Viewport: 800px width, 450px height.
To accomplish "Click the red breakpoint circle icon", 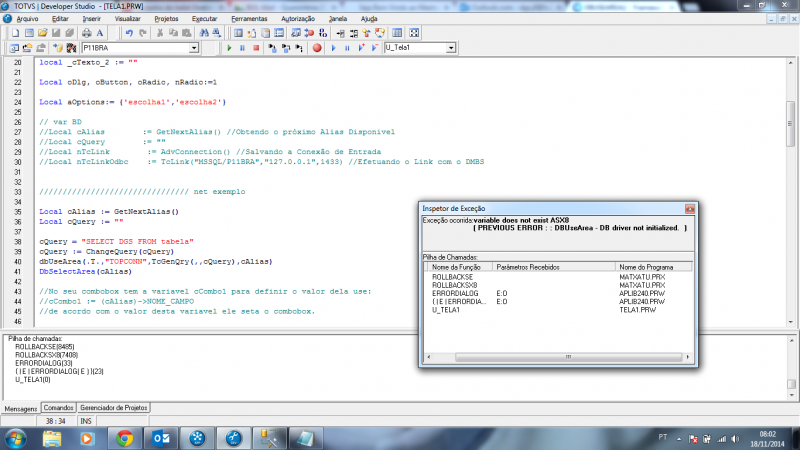I will coord(317,48).
